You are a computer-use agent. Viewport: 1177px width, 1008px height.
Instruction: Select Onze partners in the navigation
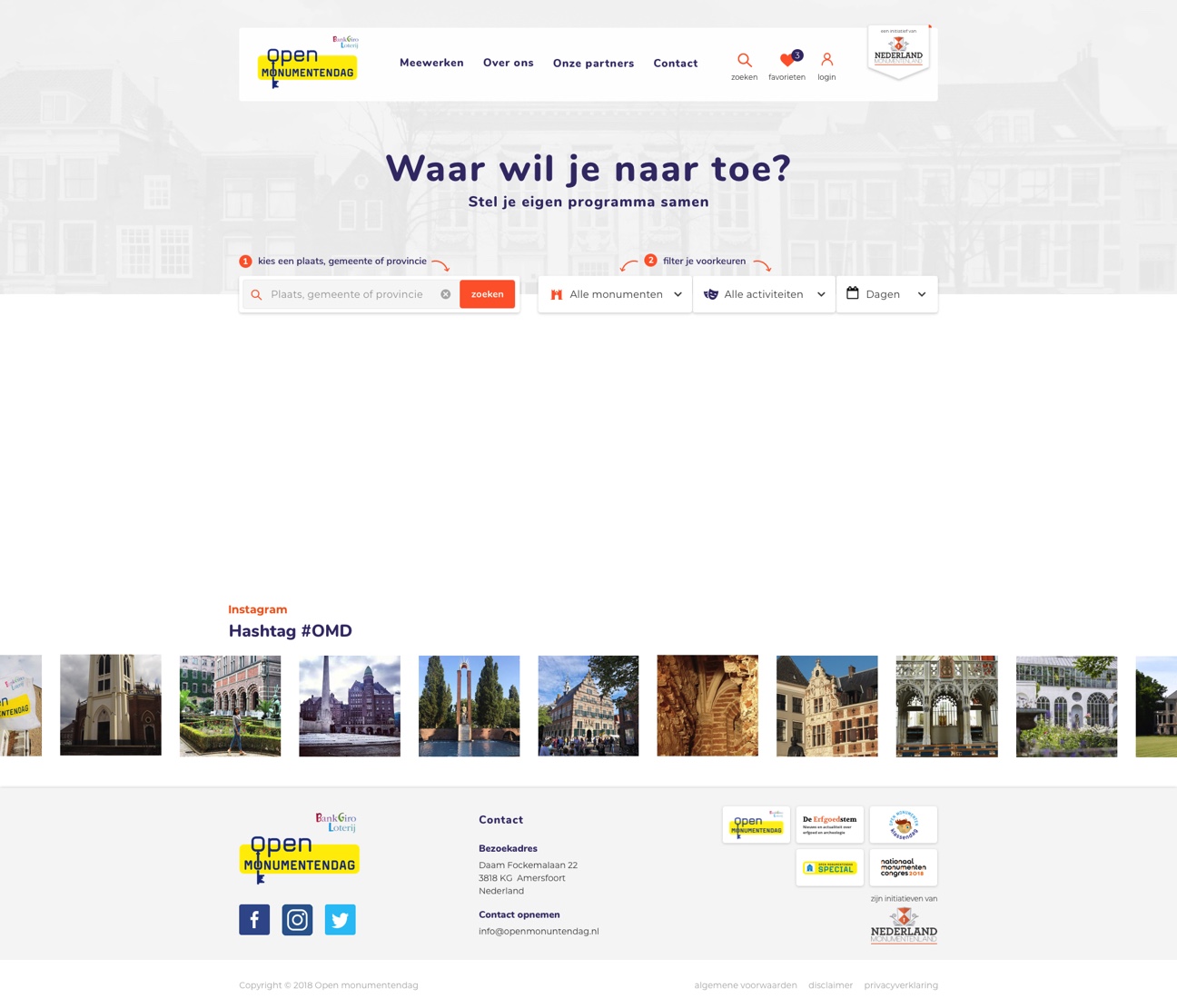point(594,64)
